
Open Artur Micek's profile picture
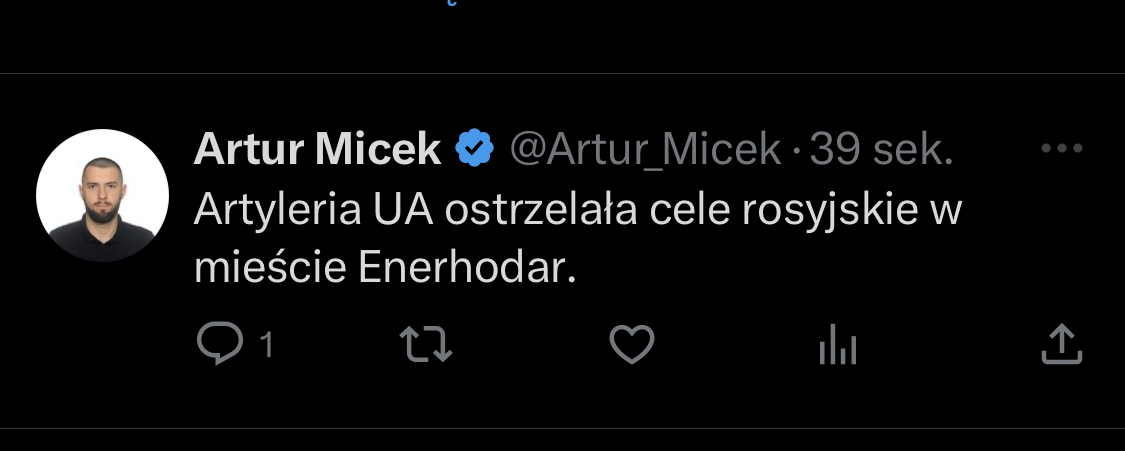[102, 195]
